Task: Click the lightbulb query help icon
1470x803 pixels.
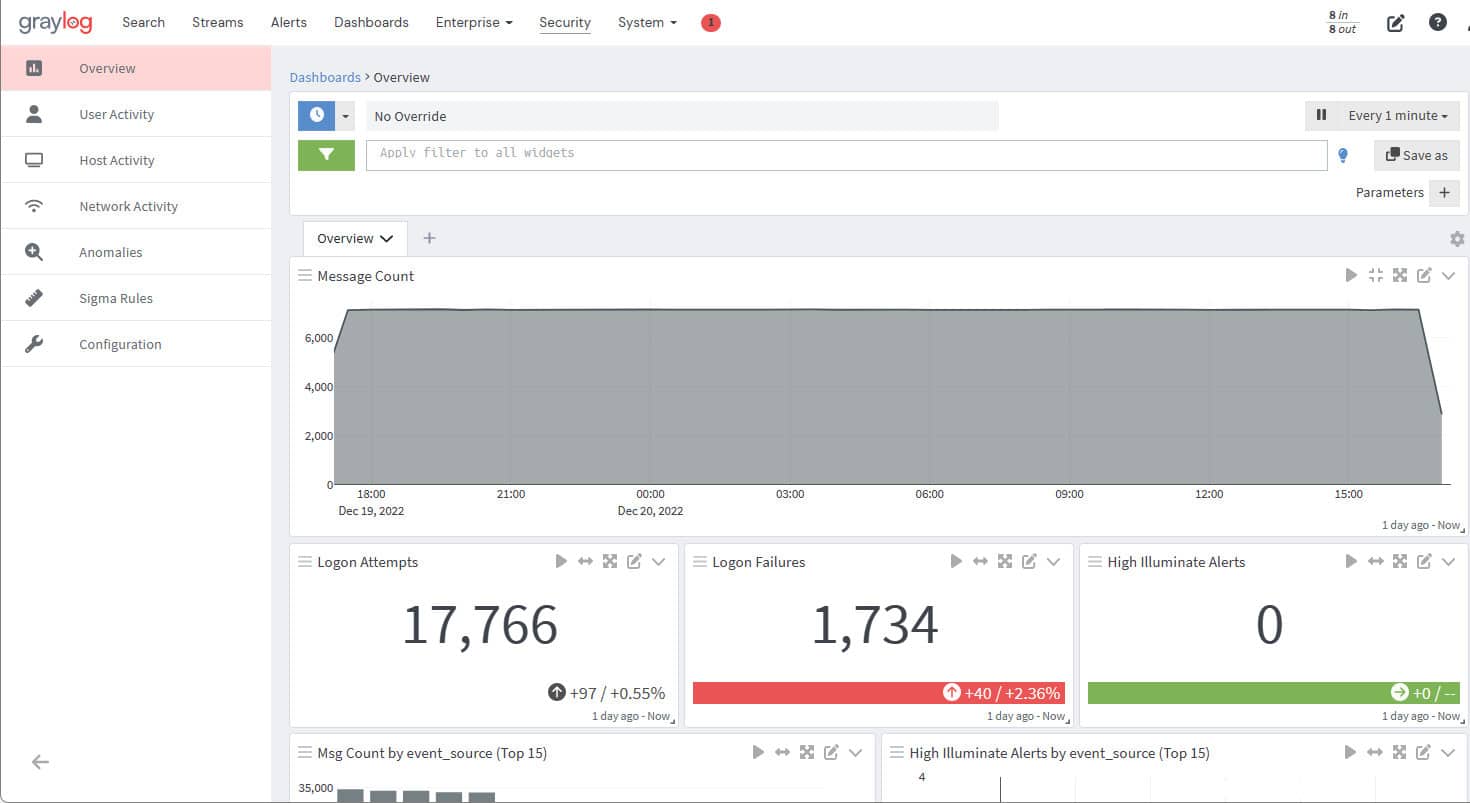Action: click(x=1343, y=155)
